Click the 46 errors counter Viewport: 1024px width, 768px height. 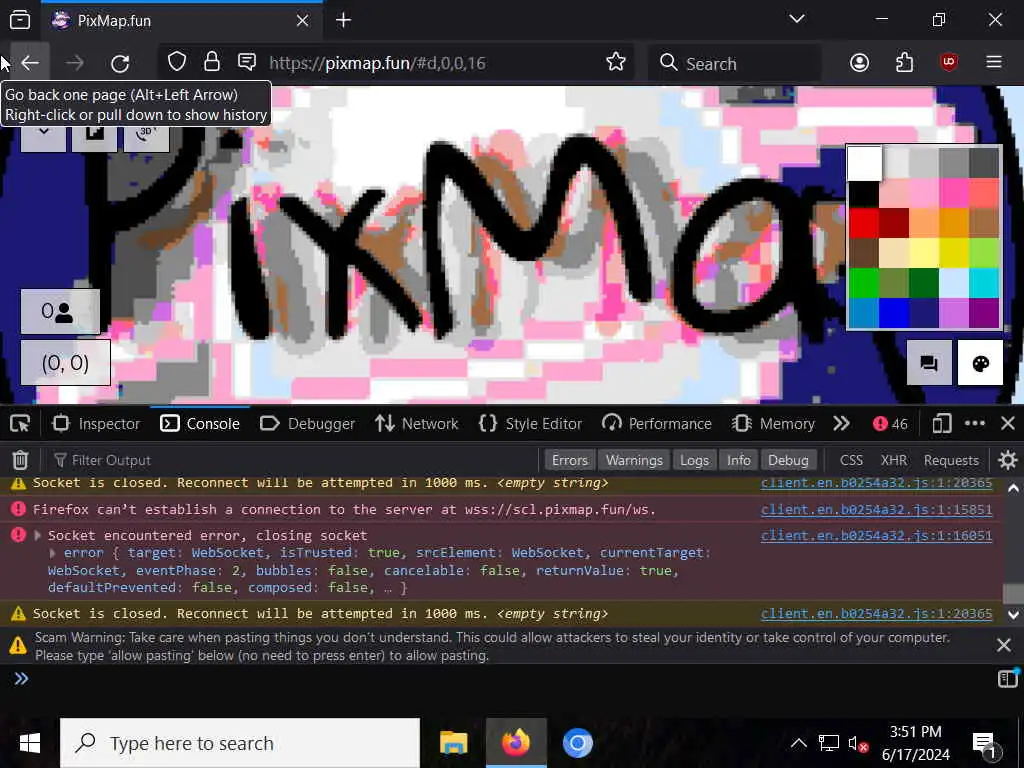[891, 424]
